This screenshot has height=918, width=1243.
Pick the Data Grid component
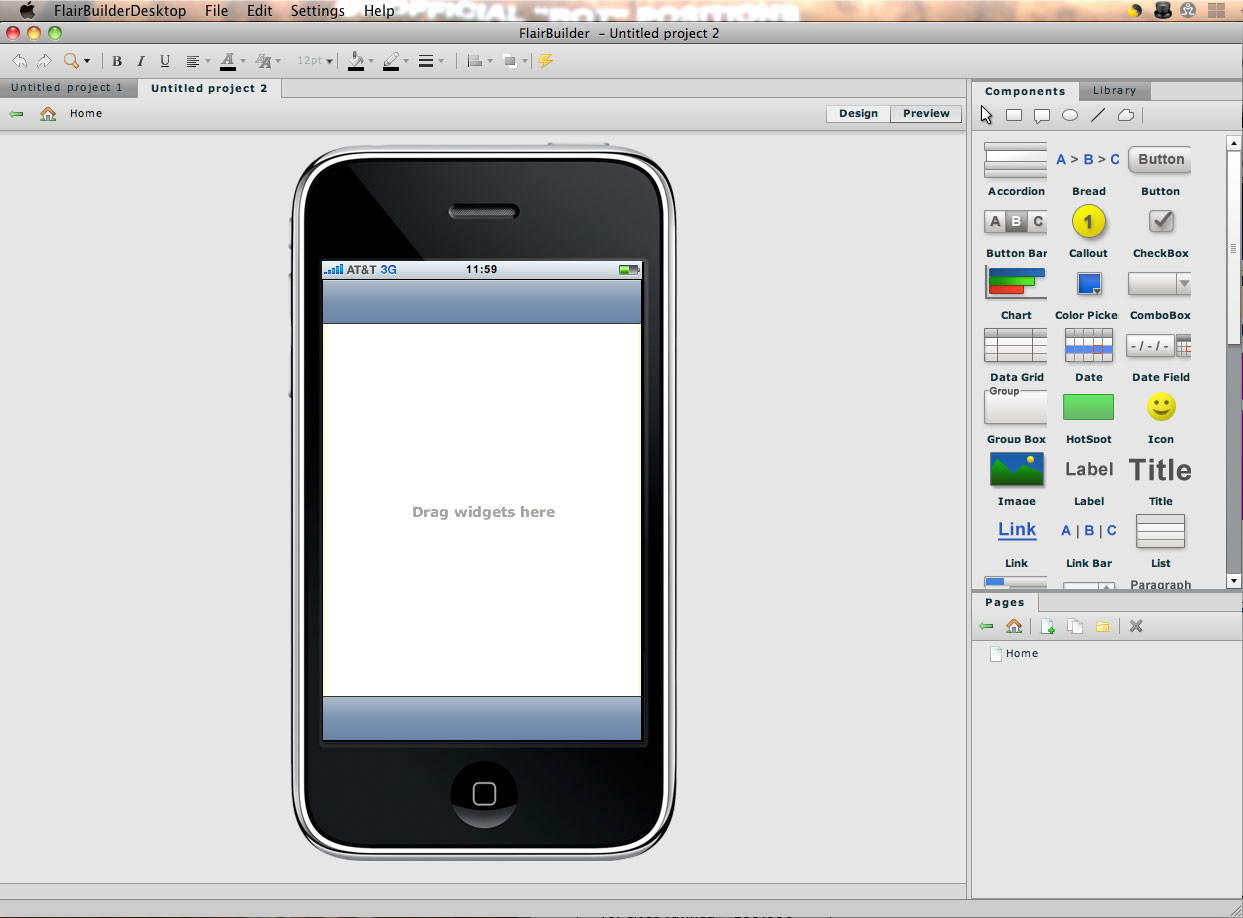[x=1016, y=355]
